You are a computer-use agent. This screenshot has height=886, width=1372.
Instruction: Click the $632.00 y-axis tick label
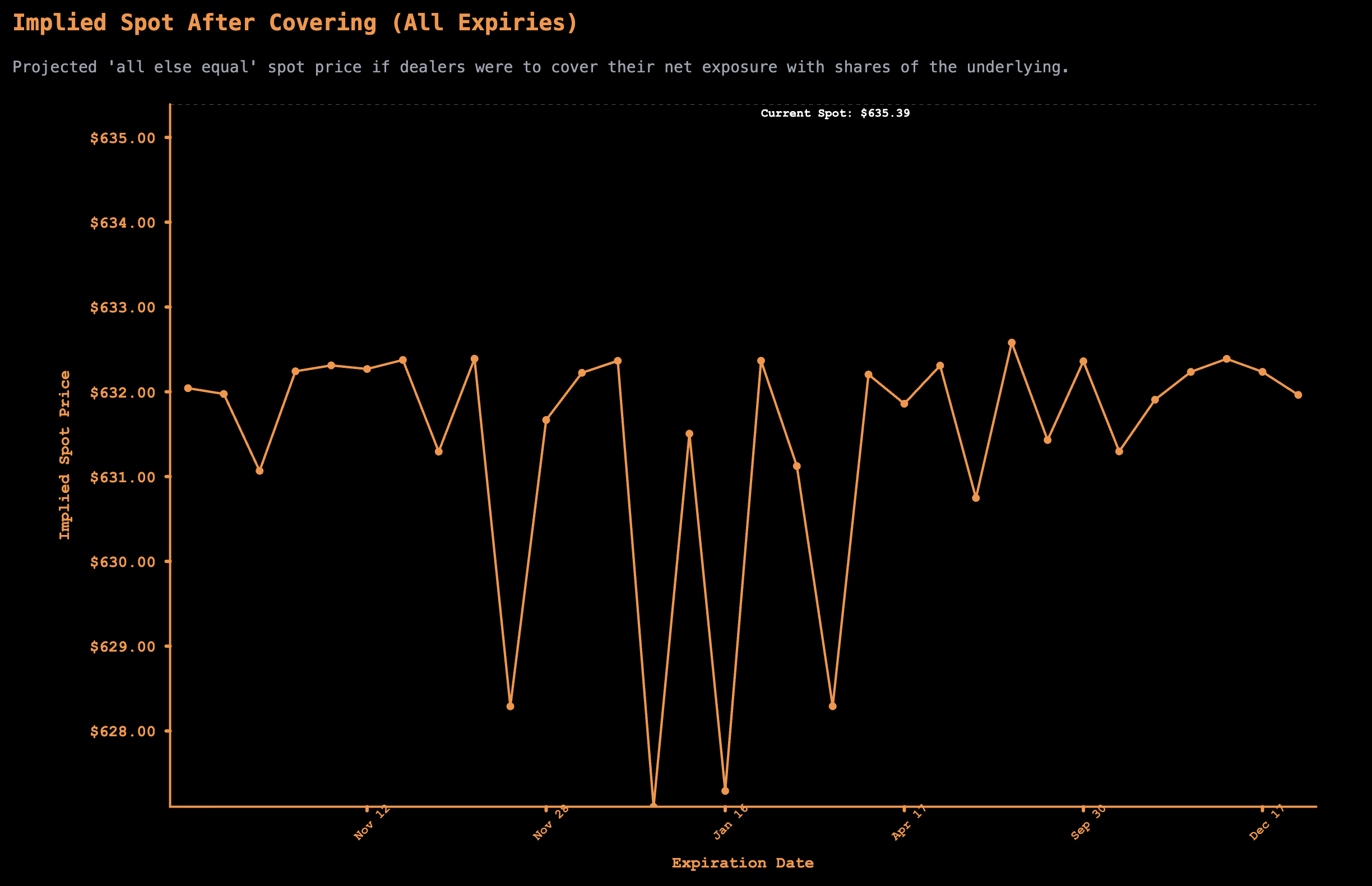[123, 393]
